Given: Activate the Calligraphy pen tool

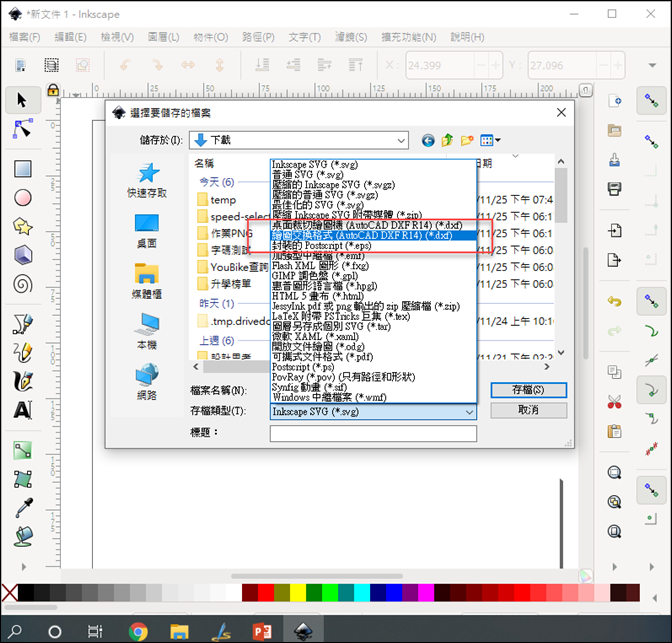Looking at the screenshot, I should (x=23, y=381).
